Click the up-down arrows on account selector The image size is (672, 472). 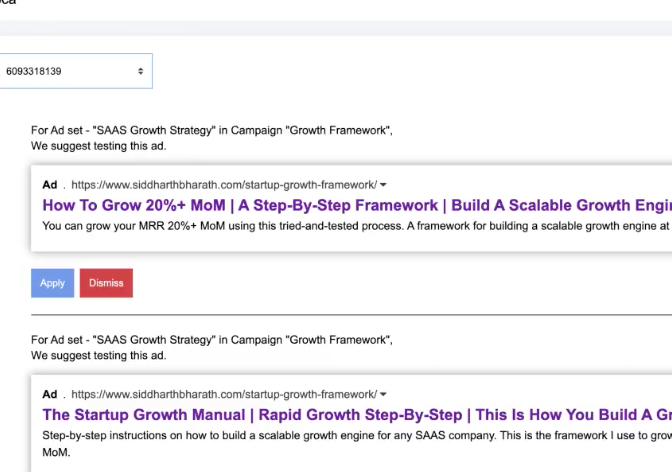pyautogui.click(x=140, y=71)
